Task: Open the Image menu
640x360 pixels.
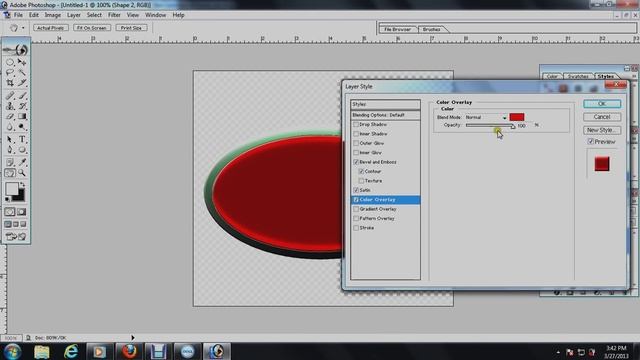Action: click(x=53, y=15)
